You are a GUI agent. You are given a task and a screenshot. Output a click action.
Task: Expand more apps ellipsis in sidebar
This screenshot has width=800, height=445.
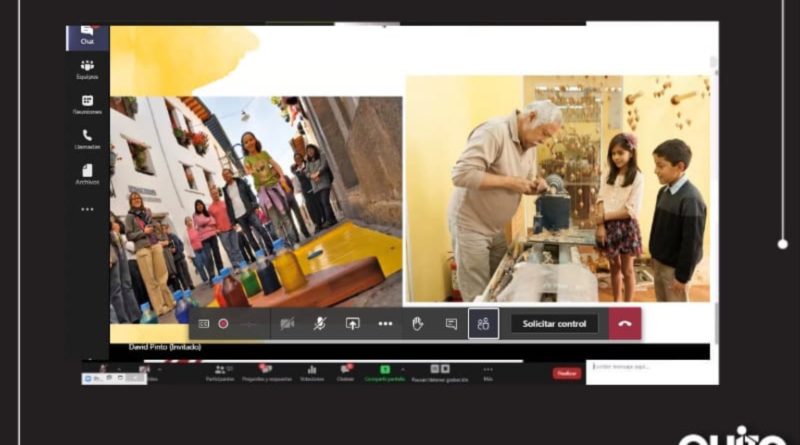point(87,210)
